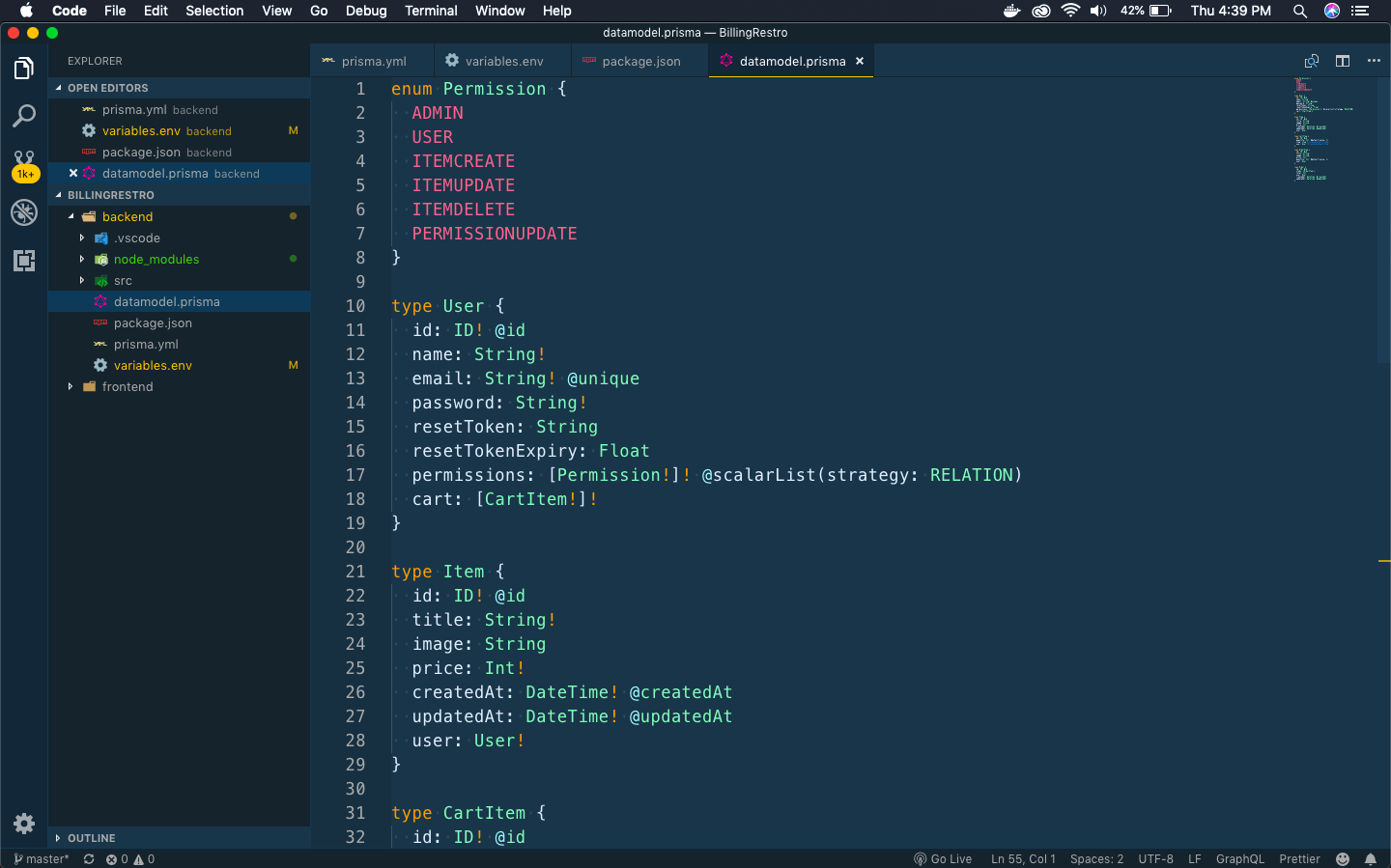The height and width of the screenshot is (868, 1391).
Task: Select variables.env in Open Editors
Action: (179, 131)
